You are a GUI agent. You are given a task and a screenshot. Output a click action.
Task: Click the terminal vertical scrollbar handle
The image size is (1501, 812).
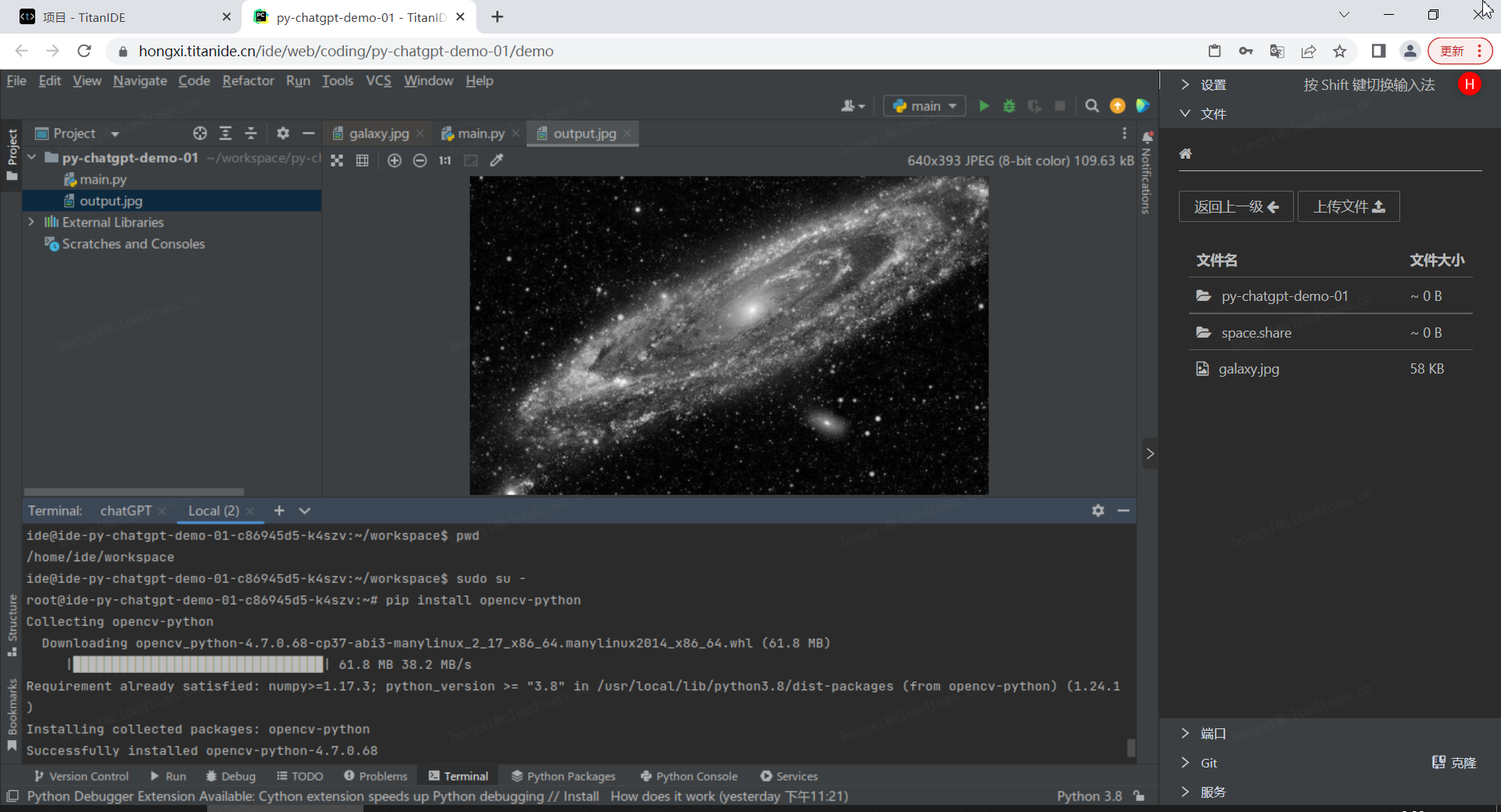(1130, 748)
